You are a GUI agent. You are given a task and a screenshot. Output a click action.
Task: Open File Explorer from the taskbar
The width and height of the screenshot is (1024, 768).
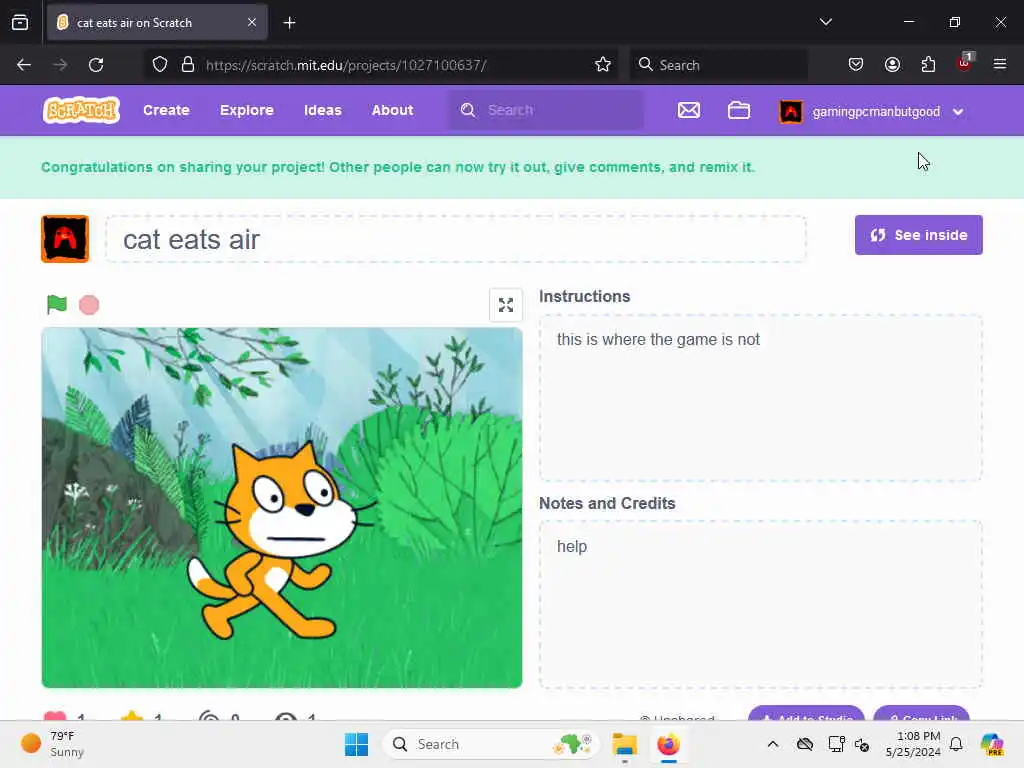click(x=624, y=744)
